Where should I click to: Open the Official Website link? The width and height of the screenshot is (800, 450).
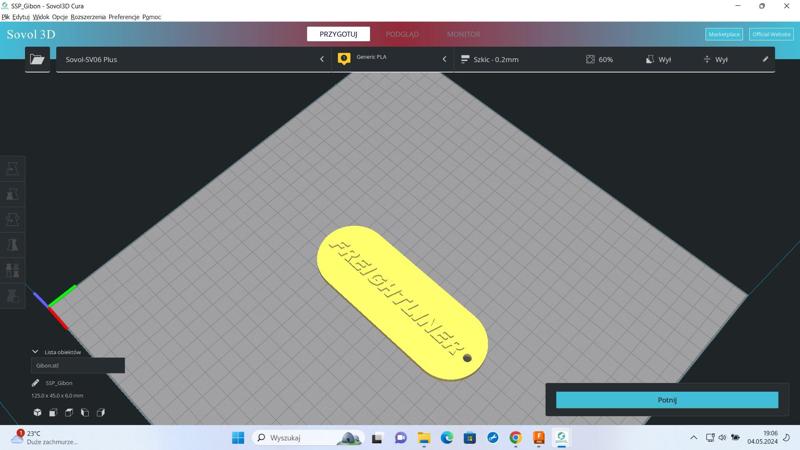[x=771, y=34]
